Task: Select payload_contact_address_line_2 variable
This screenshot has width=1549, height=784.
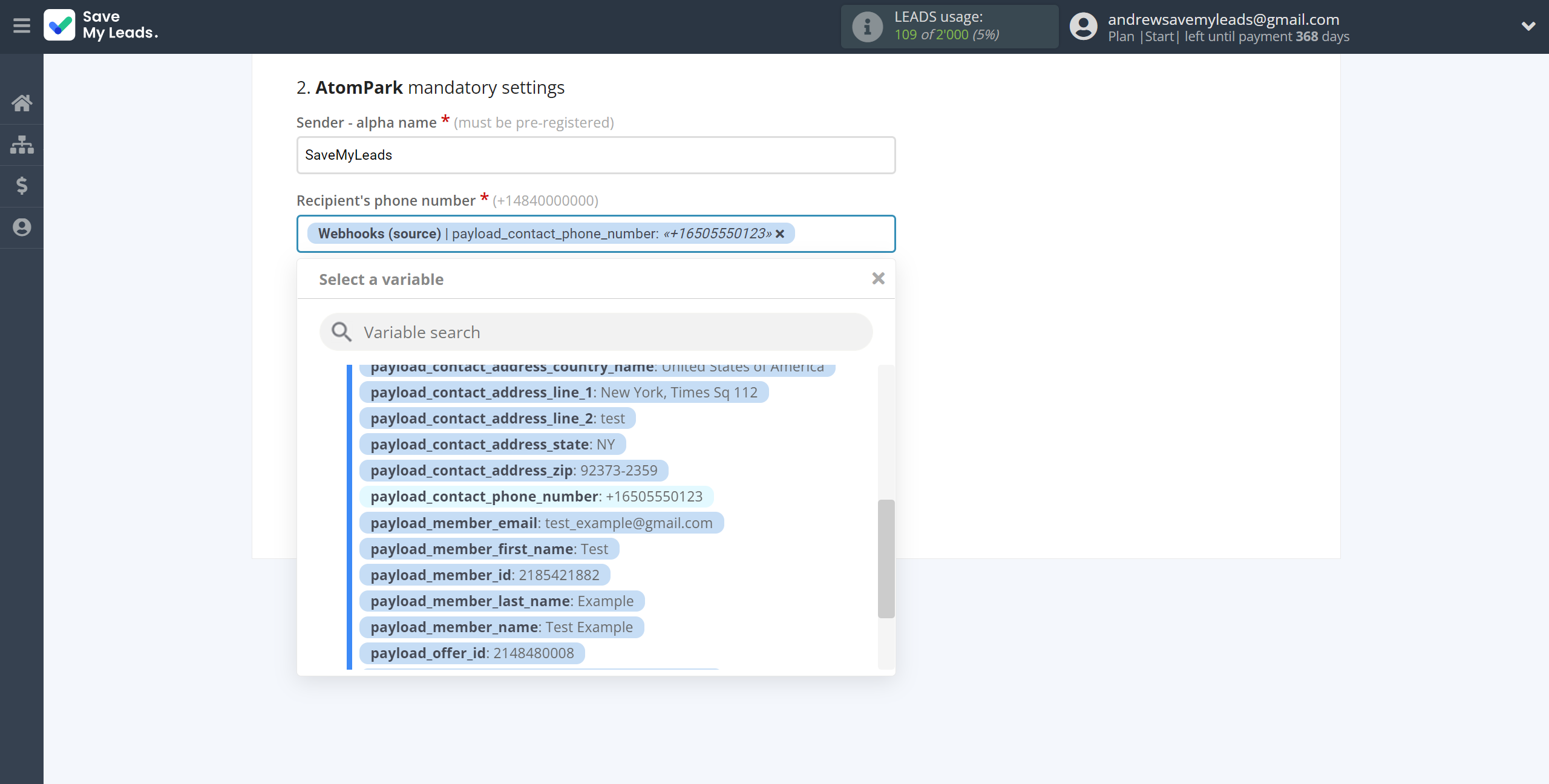Action: pyautogui.click(x=497, y=419)
